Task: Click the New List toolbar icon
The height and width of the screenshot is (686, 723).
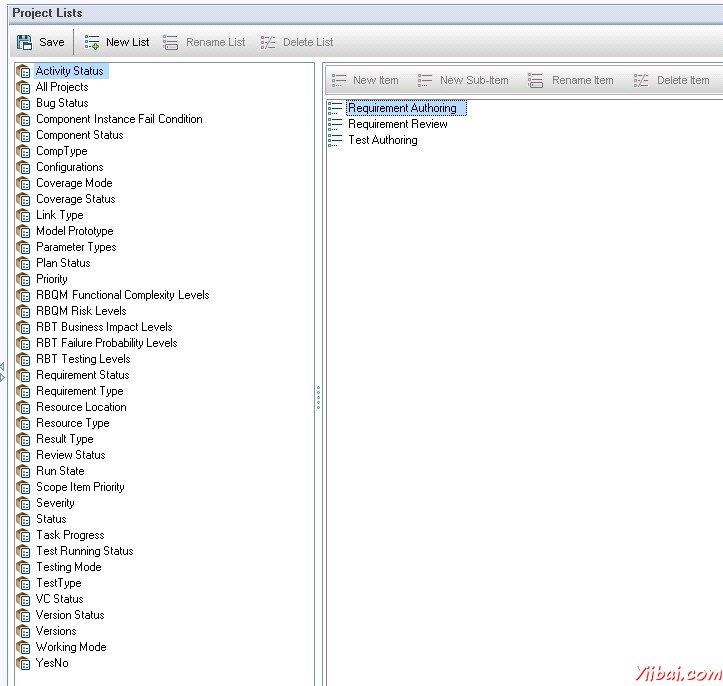Action: click(92, 42)
